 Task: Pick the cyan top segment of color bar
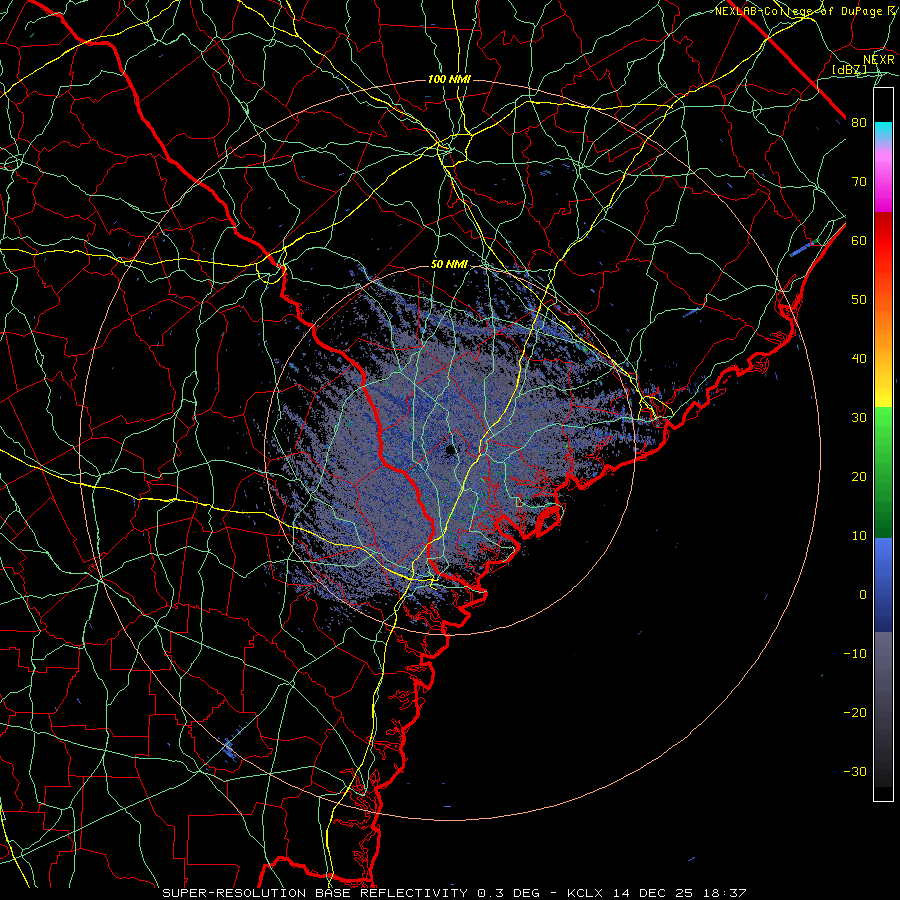[x=883, y=131]
